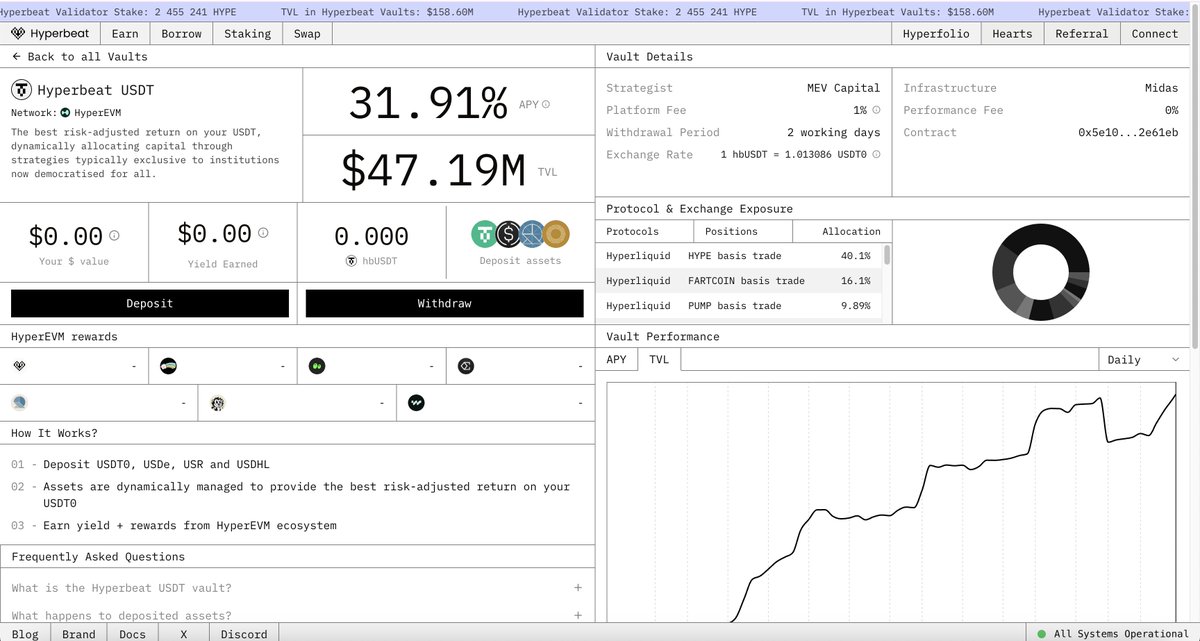Open the Earn menu tab
The image size is (1200, 641).
pos(125,33)
